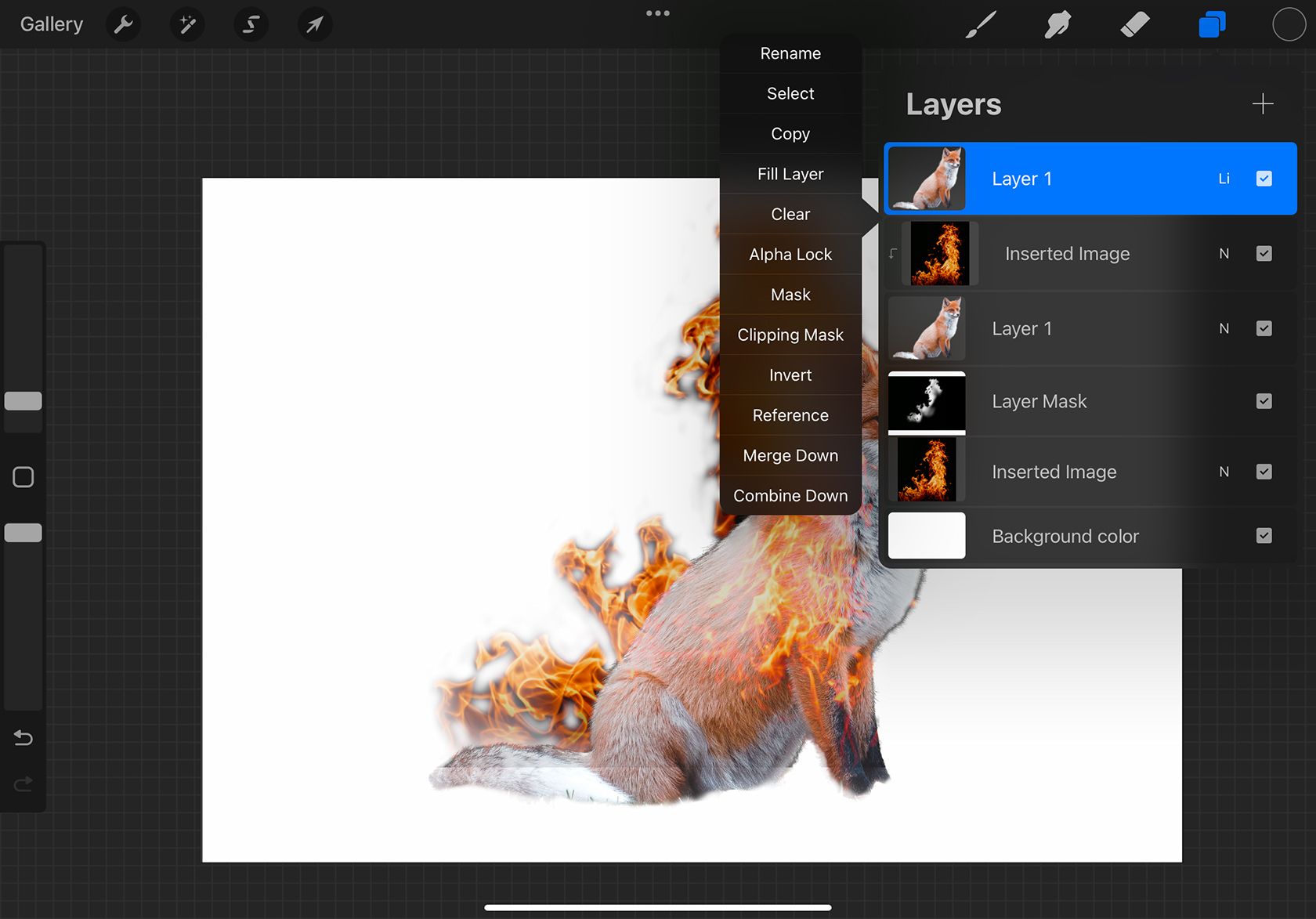Image resolution: width=1316 pixels, height=919 pixels.
Task: Enable Alpha Lock from the layer menu
Action: [790, 255]
